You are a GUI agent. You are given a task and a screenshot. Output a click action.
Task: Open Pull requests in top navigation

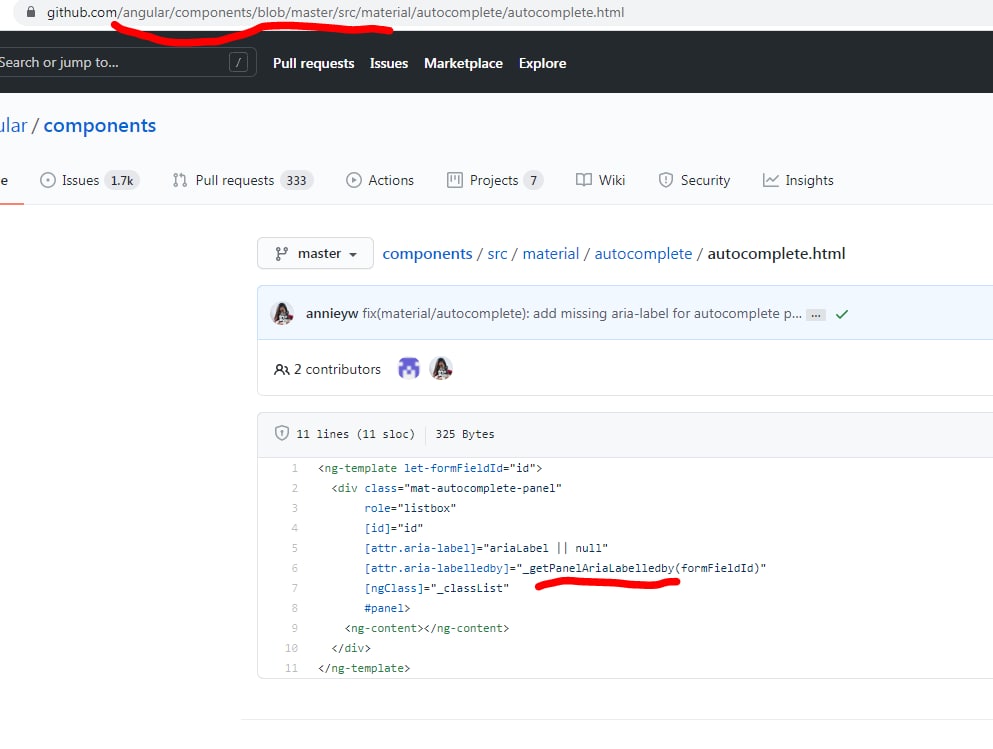click(313, 63)
